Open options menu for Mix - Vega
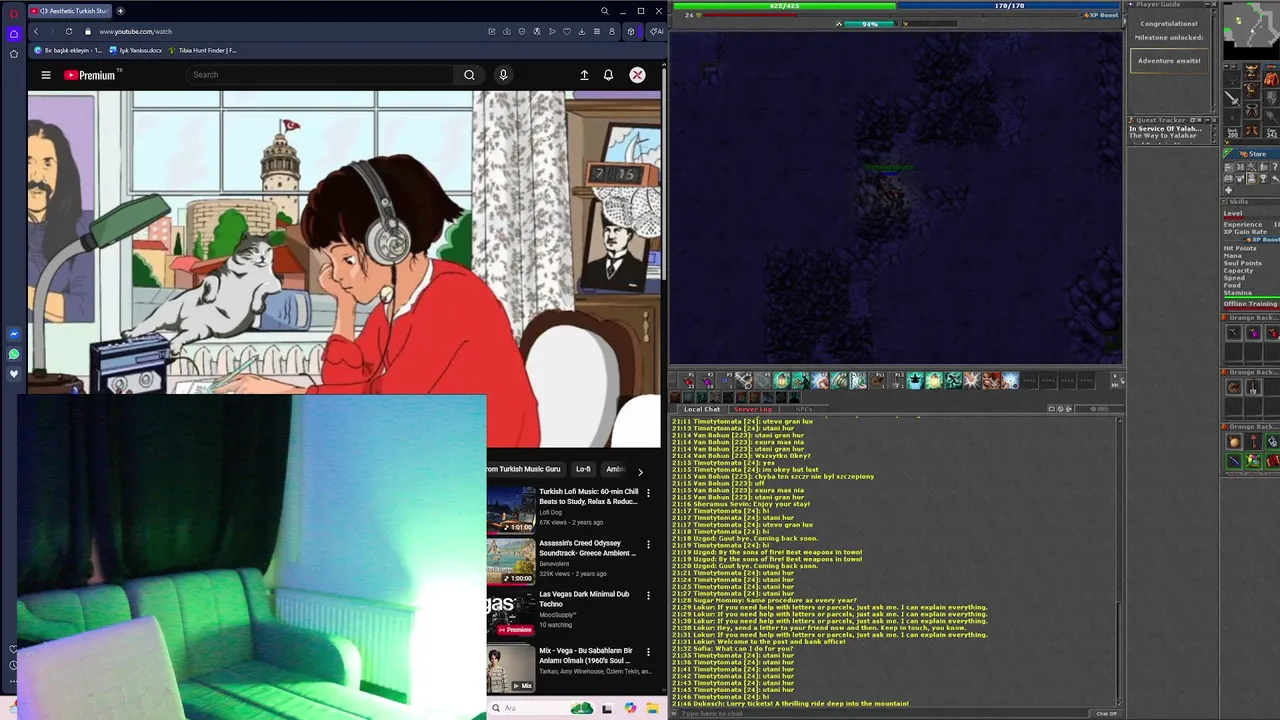Screen dimensions: 1280x720 [x=648, y=652]
